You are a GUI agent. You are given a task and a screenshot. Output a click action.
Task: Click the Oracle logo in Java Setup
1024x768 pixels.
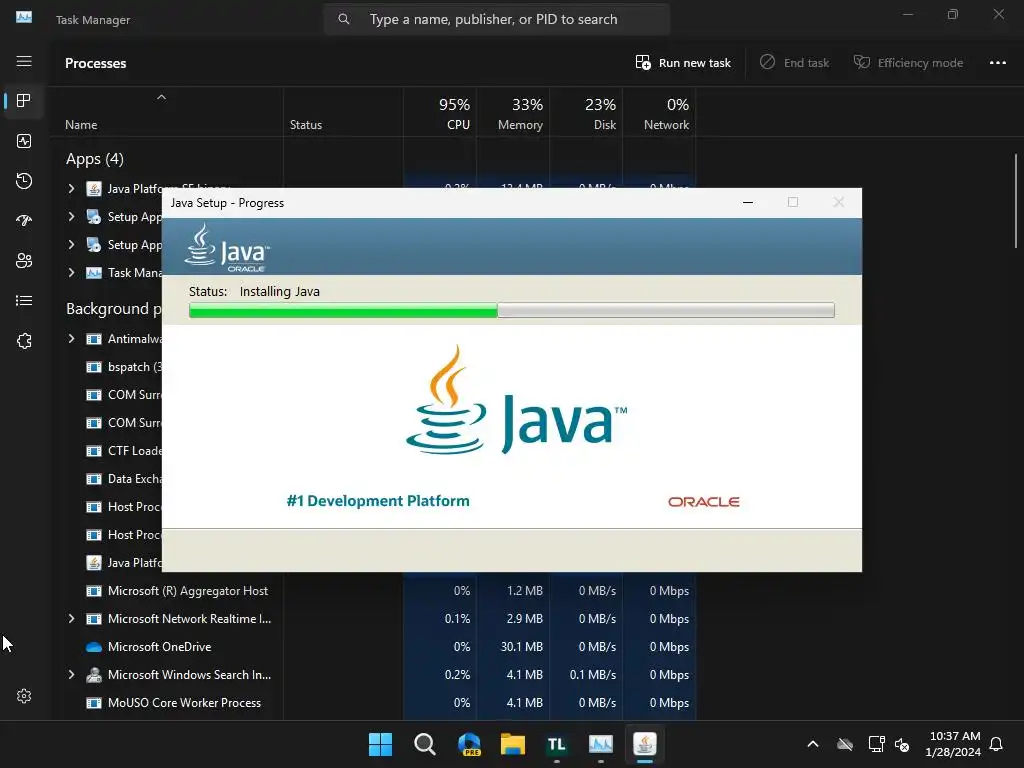pos(703,502)
